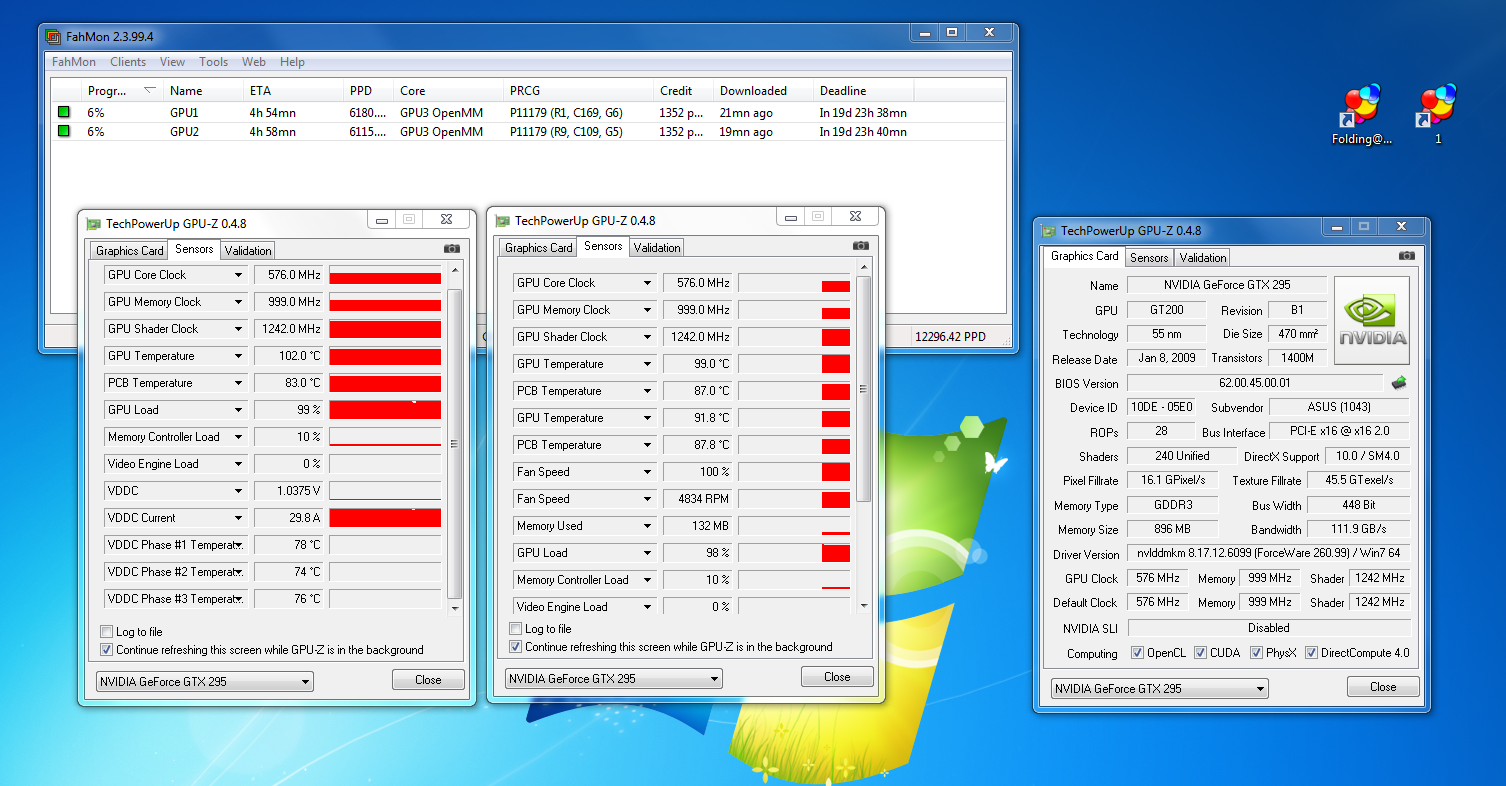1506x786 pixels.
Task: Enable Log to file in GPU-Z window with Fan Speed sensors
Action: pos(516,629)
